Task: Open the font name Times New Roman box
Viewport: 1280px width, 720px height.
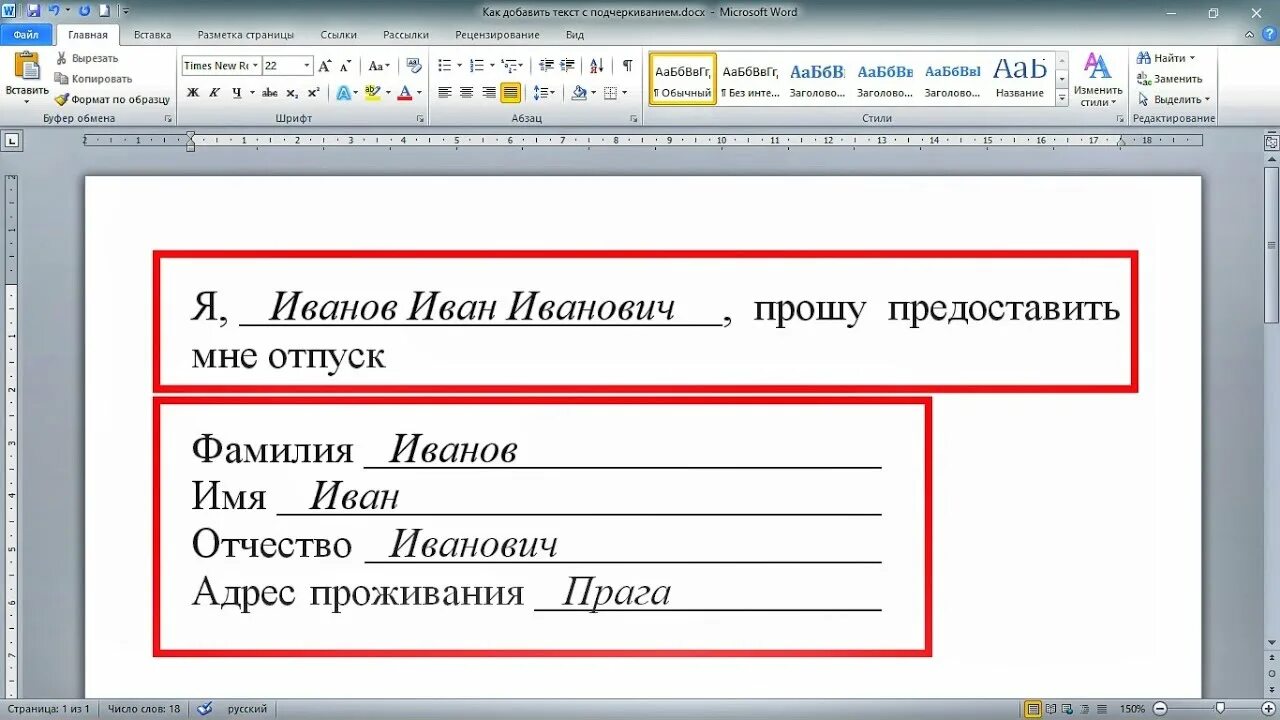Action: point(221,66)
